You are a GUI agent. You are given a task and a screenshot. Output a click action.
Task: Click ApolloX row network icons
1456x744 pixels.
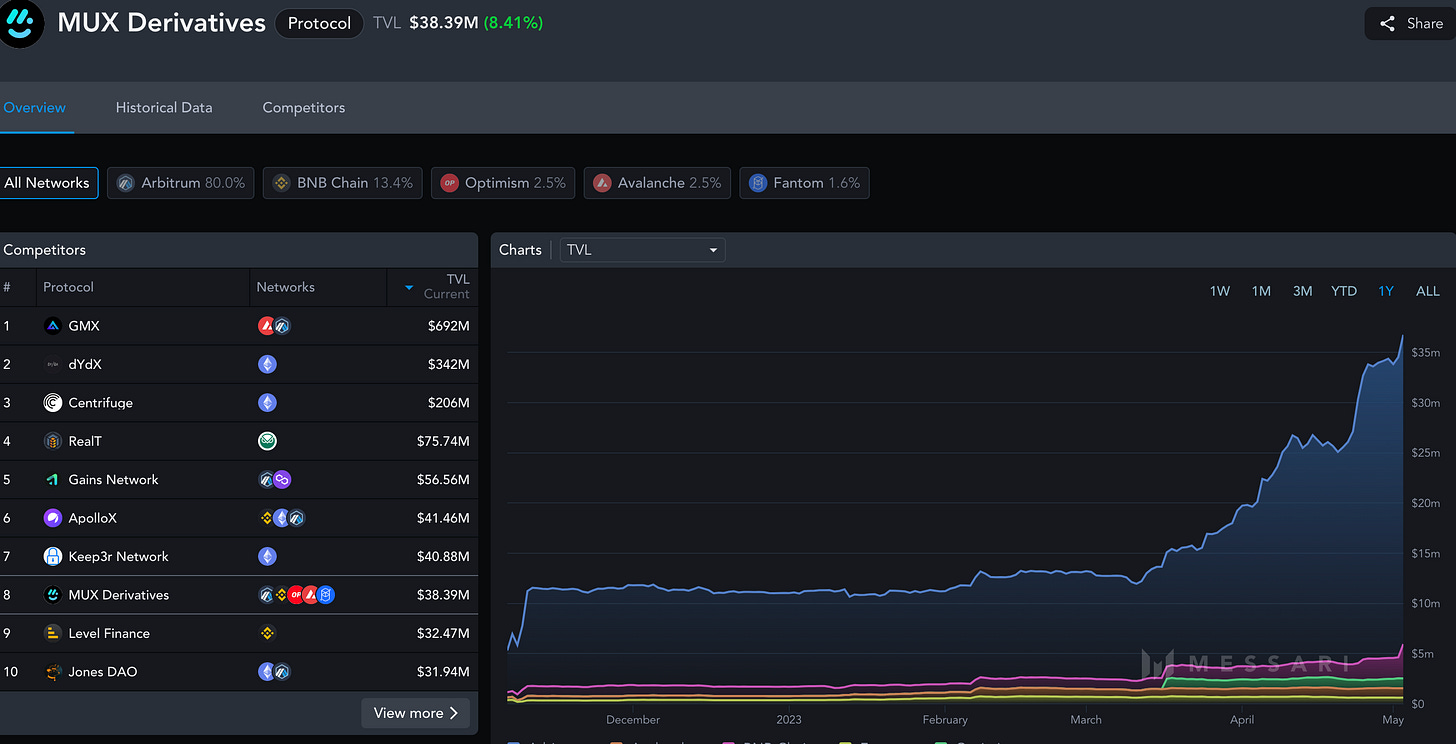281,518
